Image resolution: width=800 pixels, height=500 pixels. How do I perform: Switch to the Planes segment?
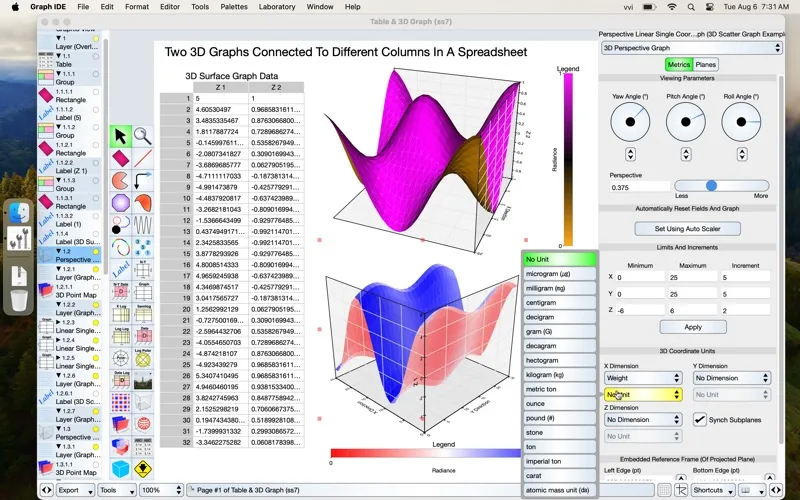(x=706, y=65)
